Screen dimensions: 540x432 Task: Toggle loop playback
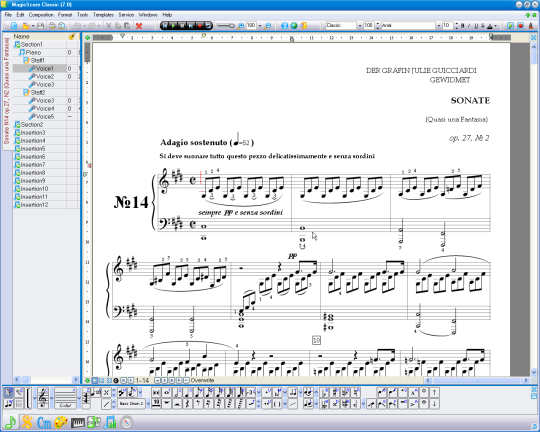[208, 25]
